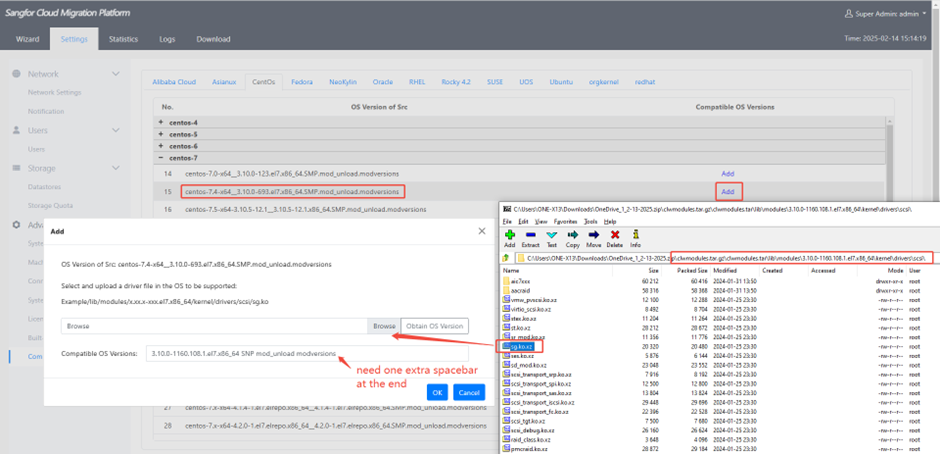This screenshot has width=940, height=454.
Task: Open the Favorites menu in 7-Zip
Action: tap(566, 221)
